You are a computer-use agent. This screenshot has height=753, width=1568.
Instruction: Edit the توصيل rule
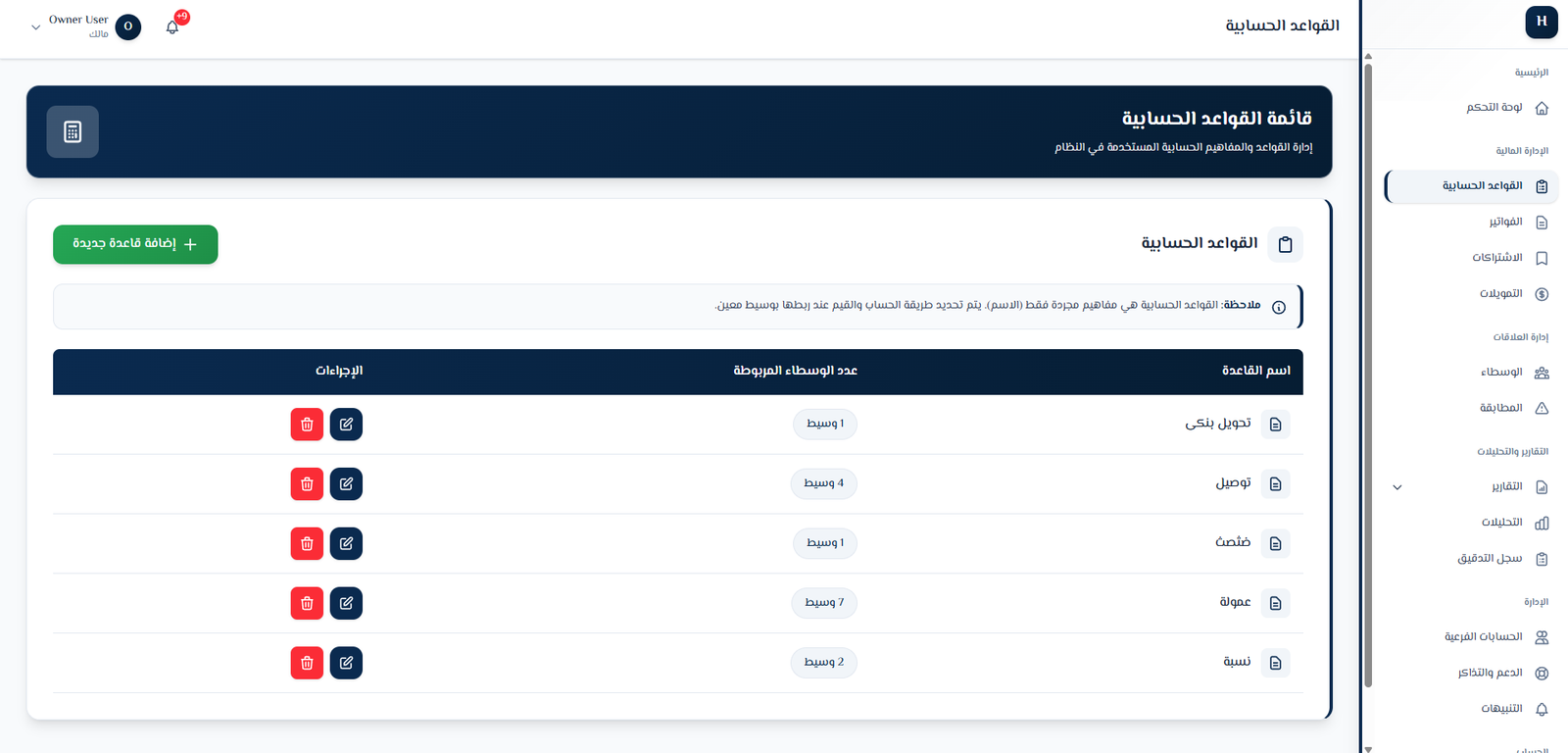(x=346, y=484)
